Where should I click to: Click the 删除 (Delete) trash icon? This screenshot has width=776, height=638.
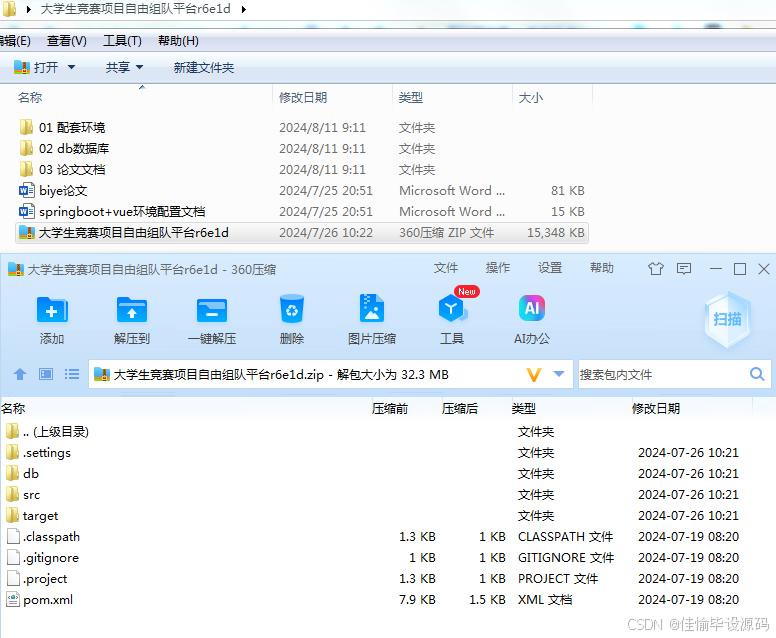[292, 309]
